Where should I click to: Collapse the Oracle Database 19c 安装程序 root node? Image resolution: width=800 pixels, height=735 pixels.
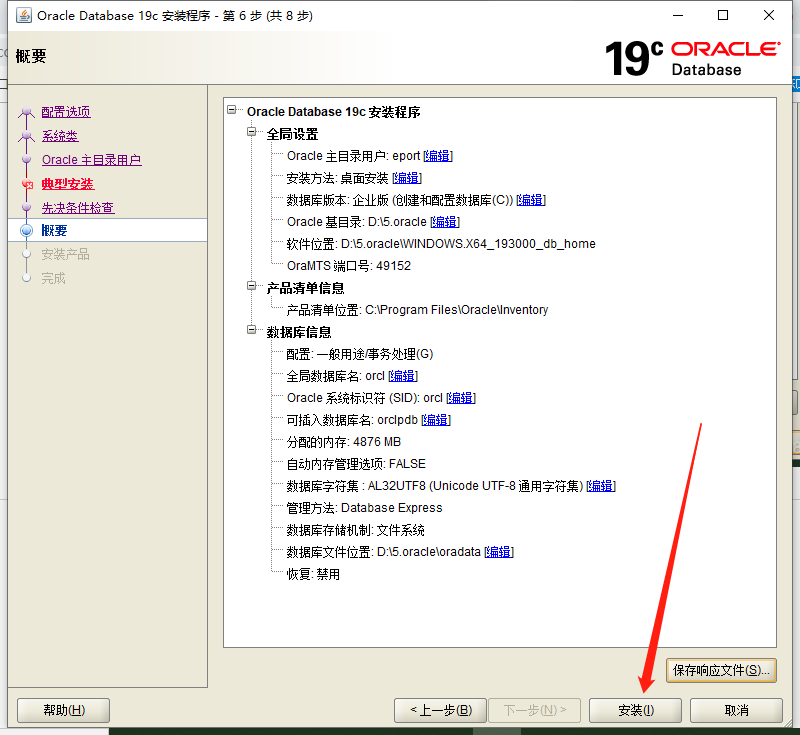232,111
